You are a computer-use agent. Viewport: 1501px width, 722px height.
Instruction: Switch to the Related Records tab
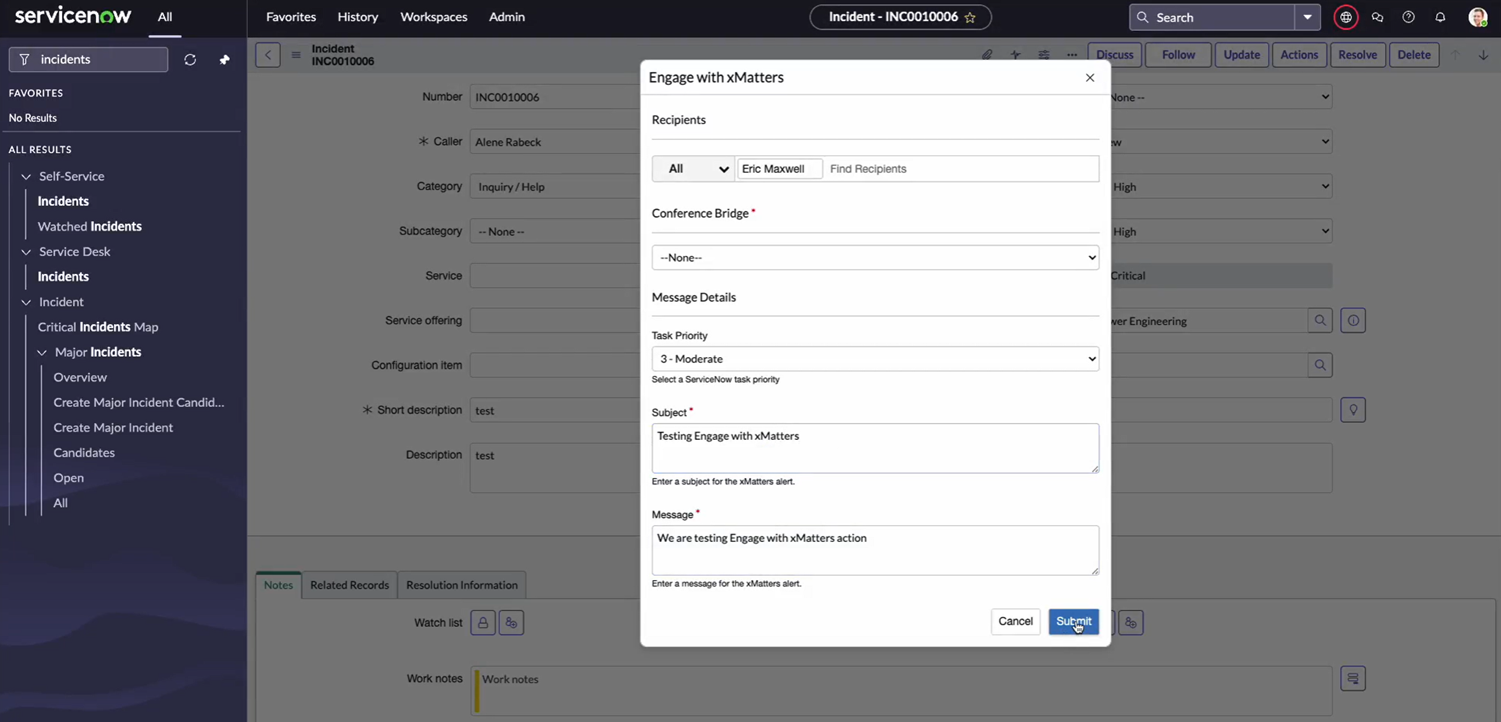pyautogui.click(x=349, y=585)
